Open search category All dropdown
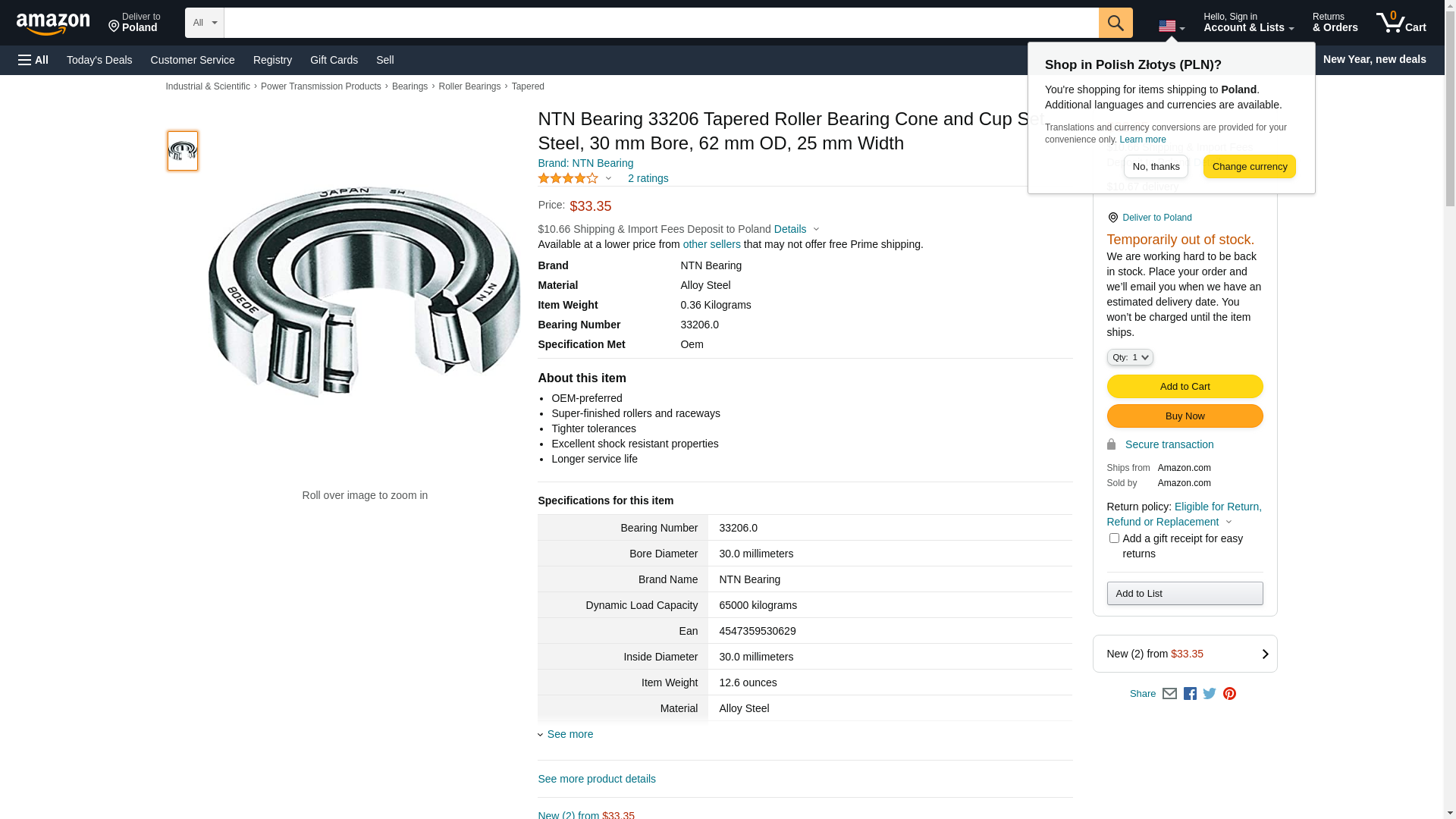Image resolution: width=1456 pixels, height=819 pixels. point(204,23)
